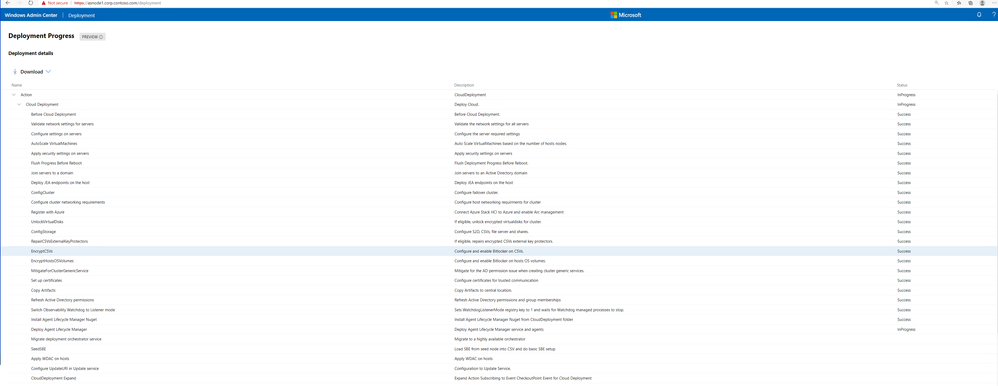Screen dimensions: 998x386
Task: Select Deploy JEA endpoints on the host
Action: pyautogui.click(x=499, y=183)
